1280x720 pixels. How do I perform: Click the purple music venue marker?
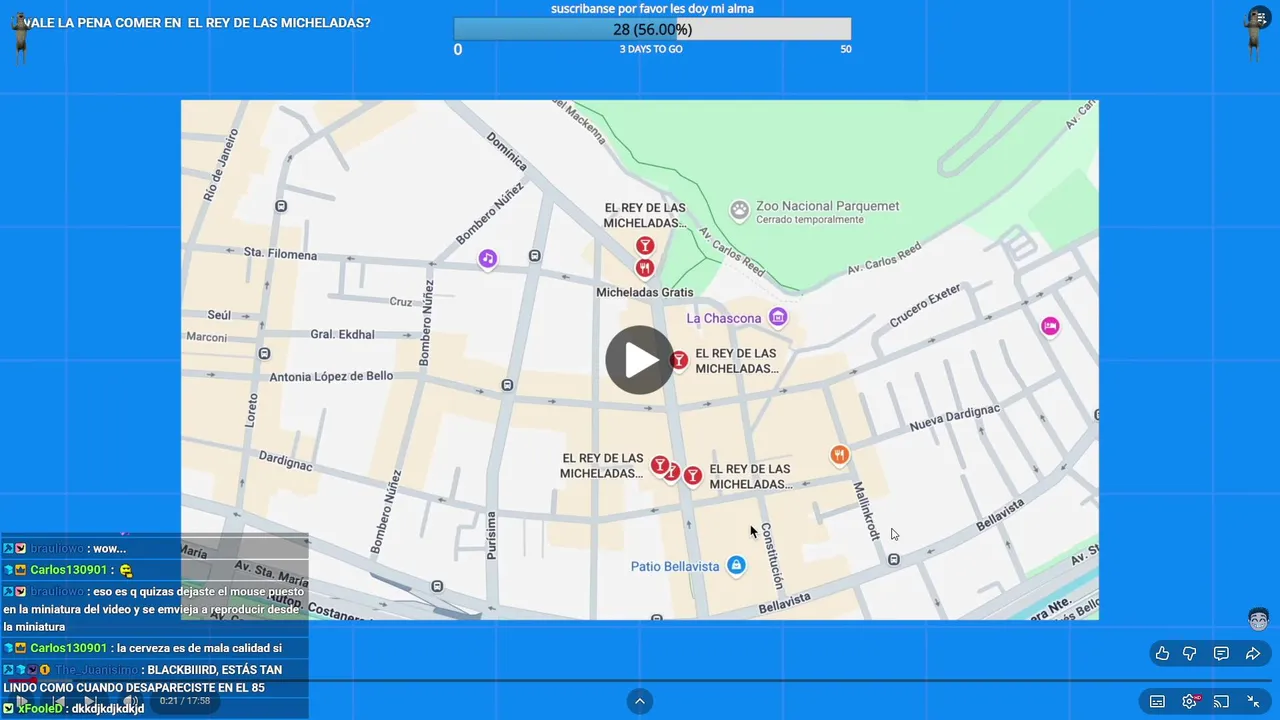[487, 259]
